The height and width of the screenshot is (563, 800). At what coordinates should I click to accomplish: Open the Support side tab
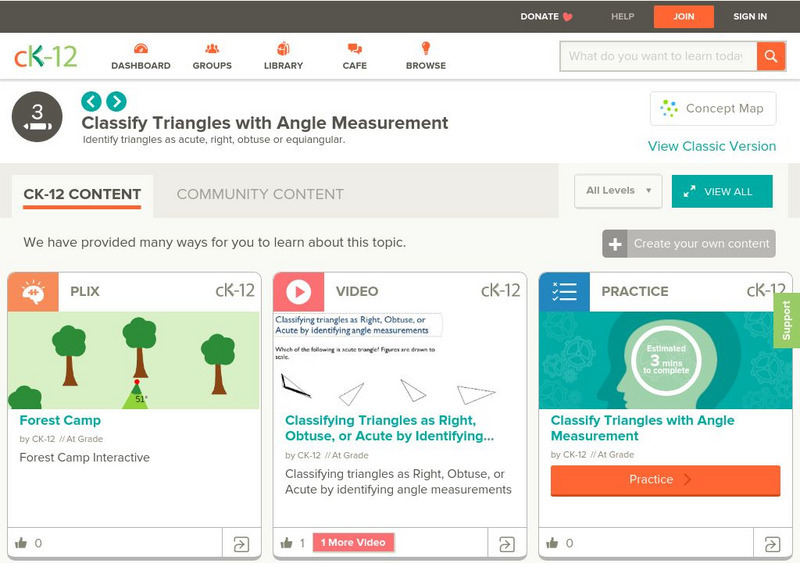pos(787,321)
